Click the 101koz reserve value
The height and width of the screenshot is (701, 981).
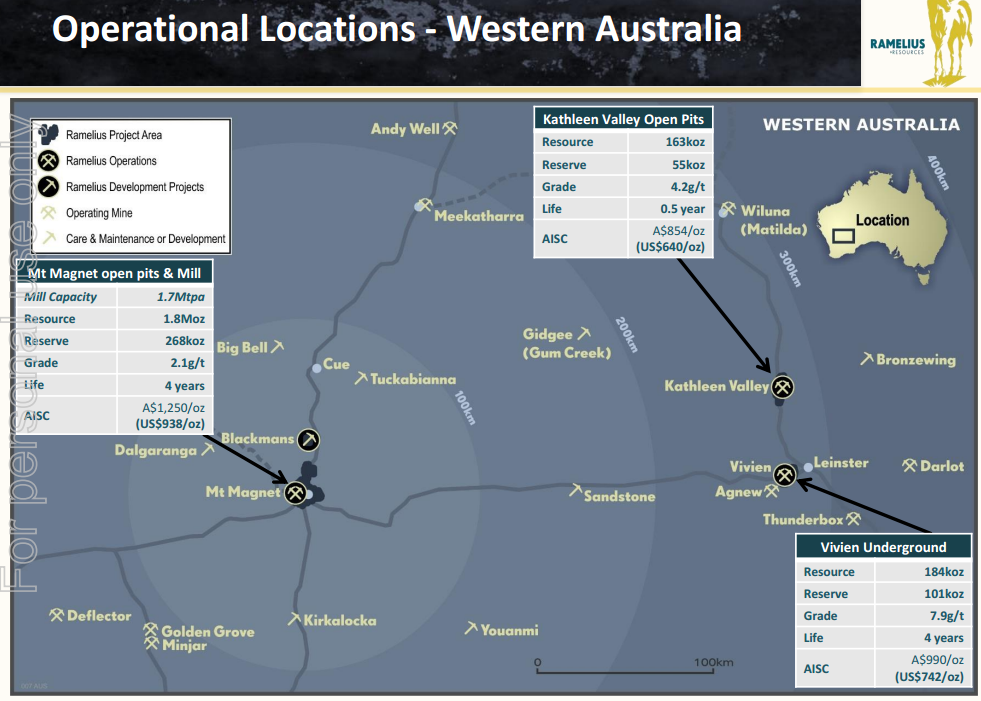click(943, 593)
